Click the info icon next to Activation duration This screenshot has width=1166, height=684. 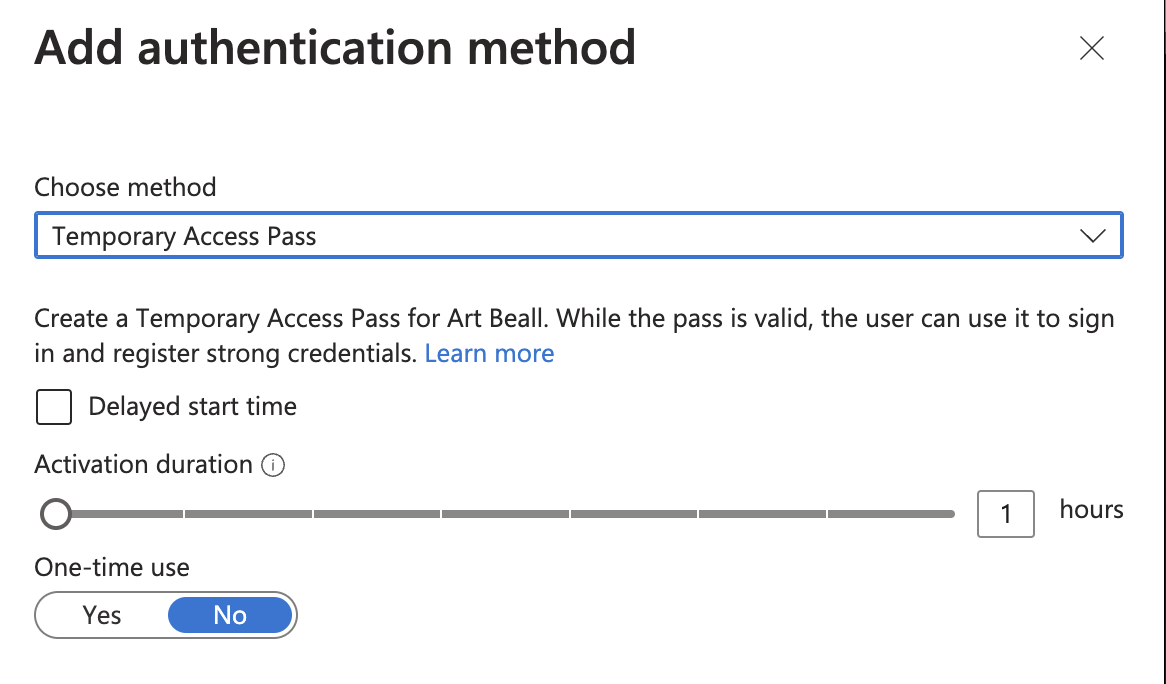pos(274,464)
